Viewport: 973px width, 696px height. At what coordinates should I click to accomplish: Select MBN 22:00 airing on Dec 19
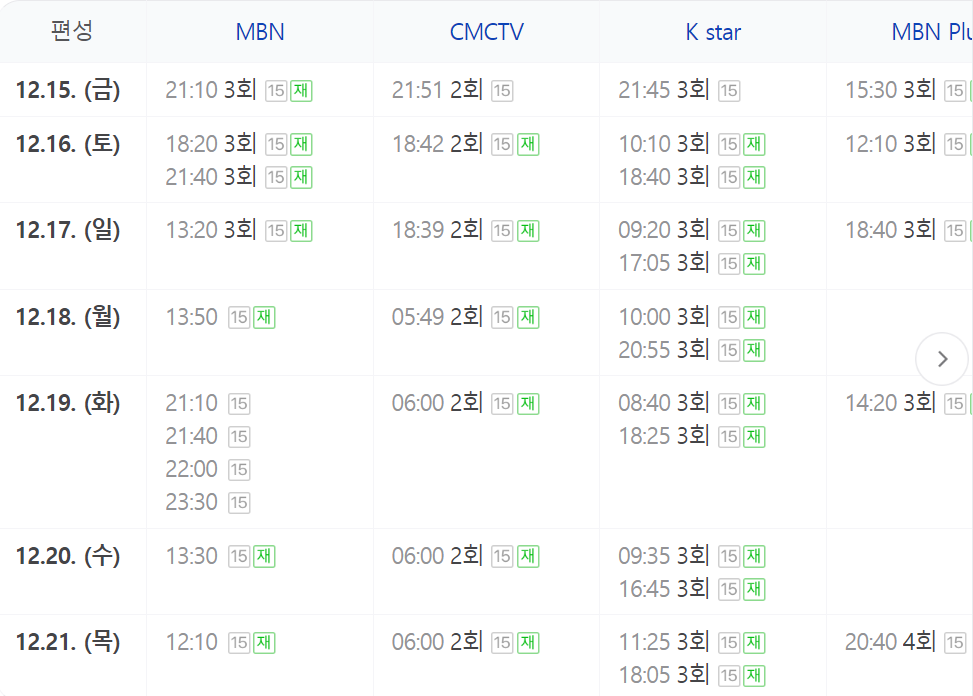(x=191, y=469)
